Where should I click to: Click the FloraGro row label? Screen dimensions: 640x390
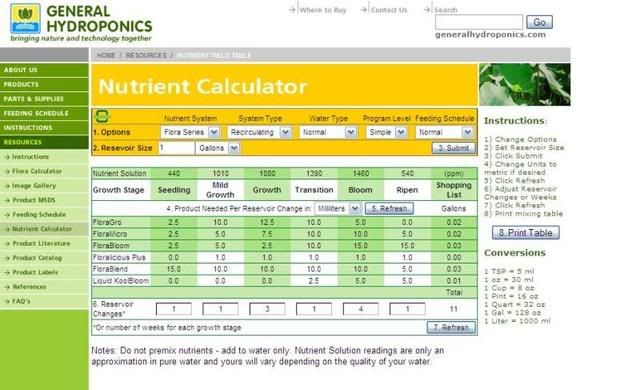[x=107, y=222]
